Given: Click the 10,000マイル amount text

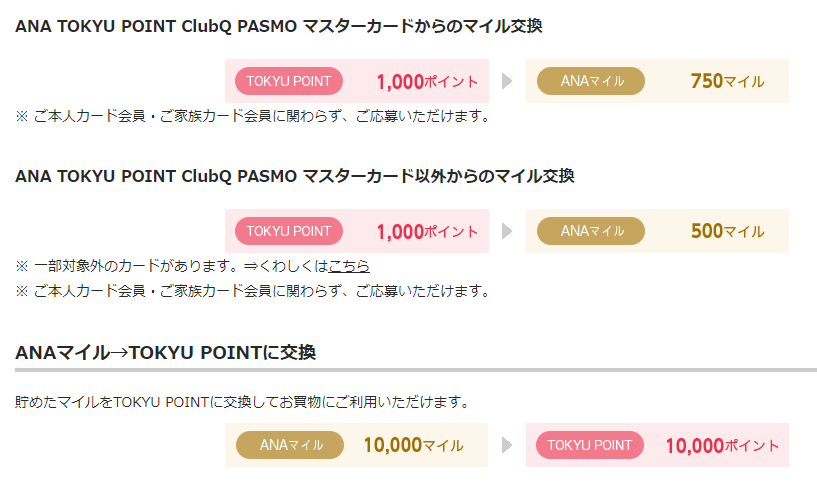Looking at the screenshot, I should coord(413,445).
